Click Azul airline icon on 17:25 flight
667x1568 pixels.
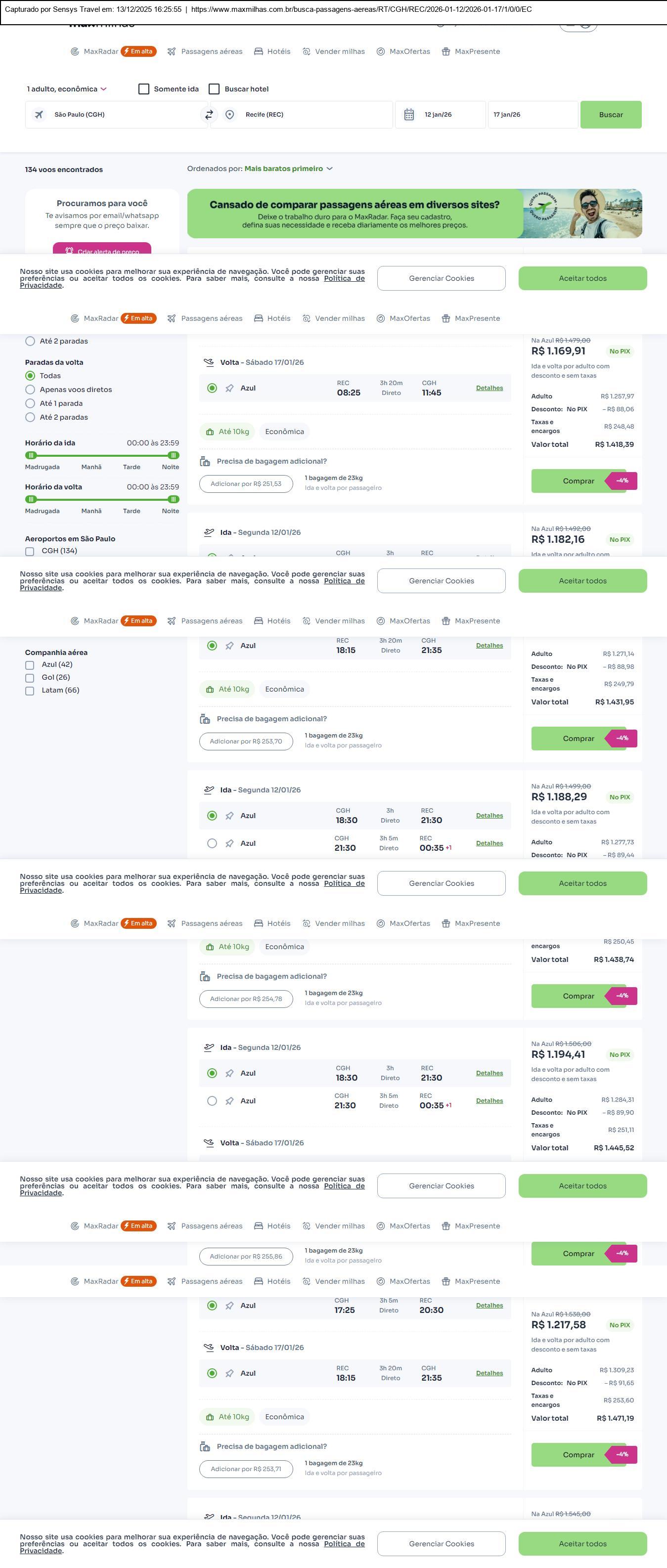coord(229,1306)
